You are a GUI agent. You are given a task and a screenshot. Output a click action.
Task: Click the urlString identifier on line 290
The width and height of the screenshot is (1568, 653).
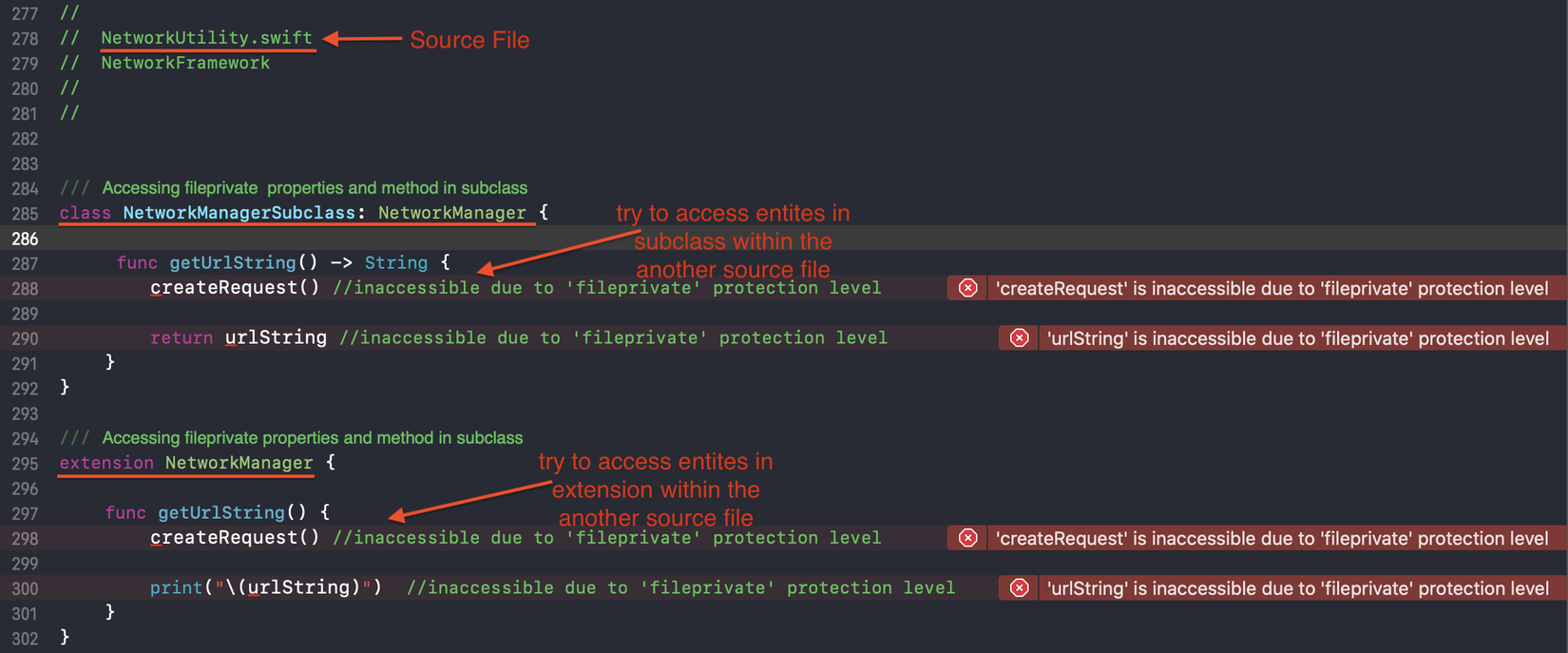point(276,337)
